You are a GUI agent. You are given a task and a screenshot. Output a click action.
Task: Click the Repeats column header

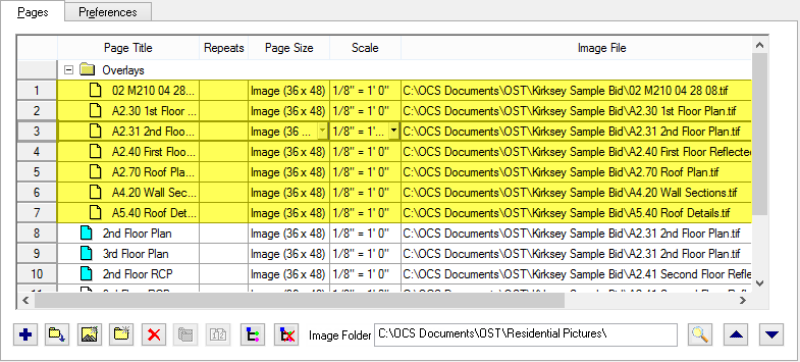click(x=224, y=48)
